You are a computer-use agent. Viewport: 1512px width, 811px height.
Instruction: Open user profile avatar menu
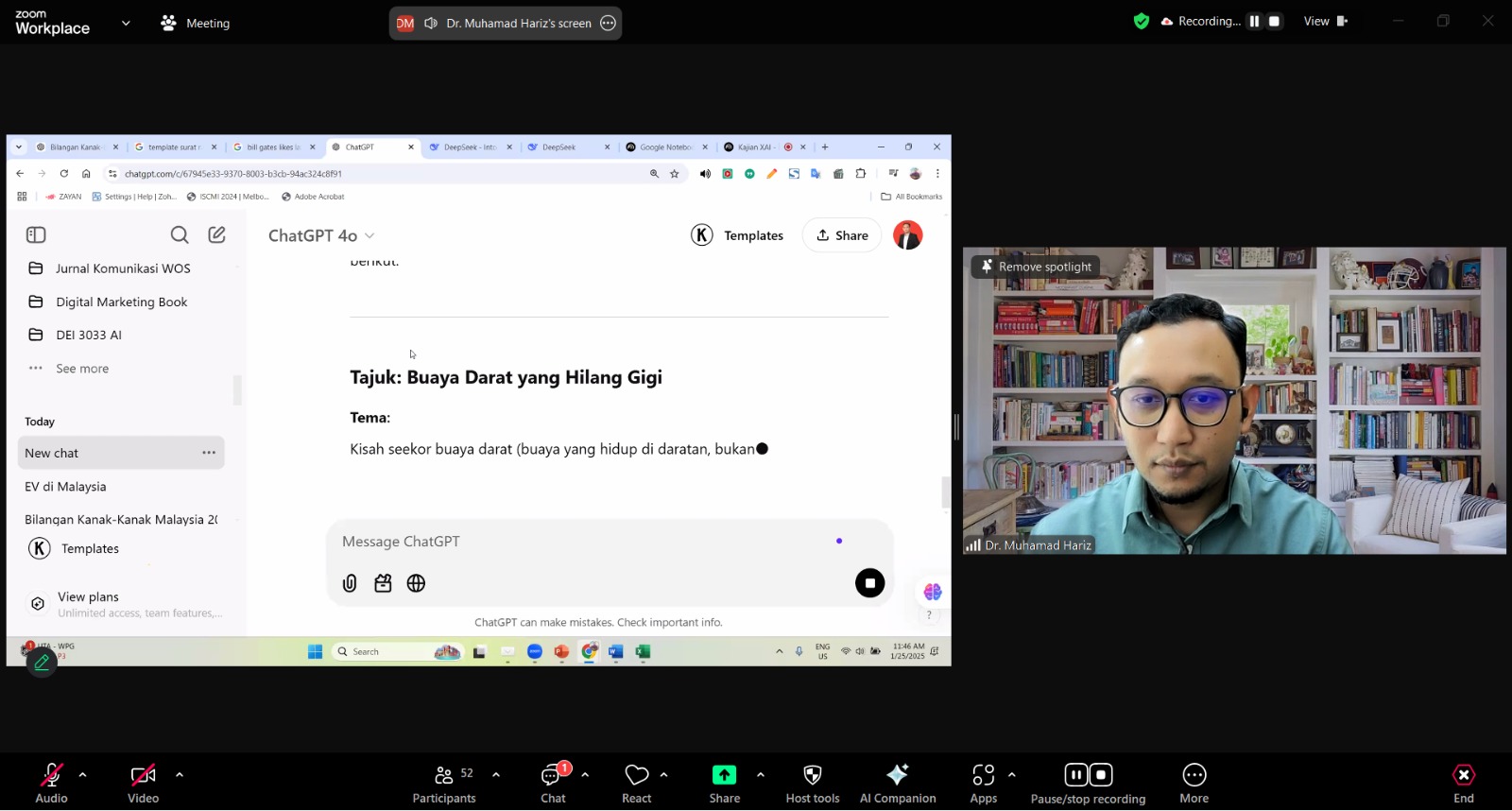pyautogui.click(x=908, y=235)
